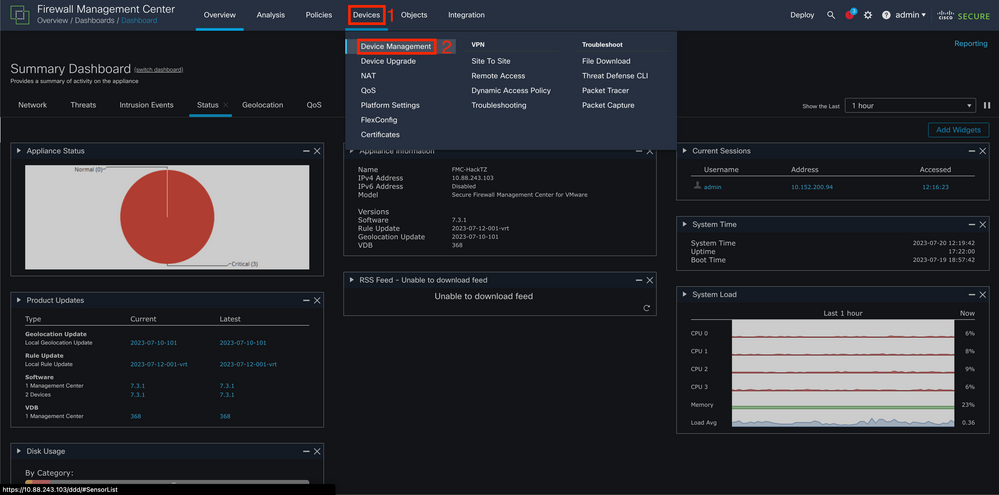Viewport: 999px width, 495px height.
Task: Select Packet Tracer troubleshoot entry
Action: tap(605, 90)
